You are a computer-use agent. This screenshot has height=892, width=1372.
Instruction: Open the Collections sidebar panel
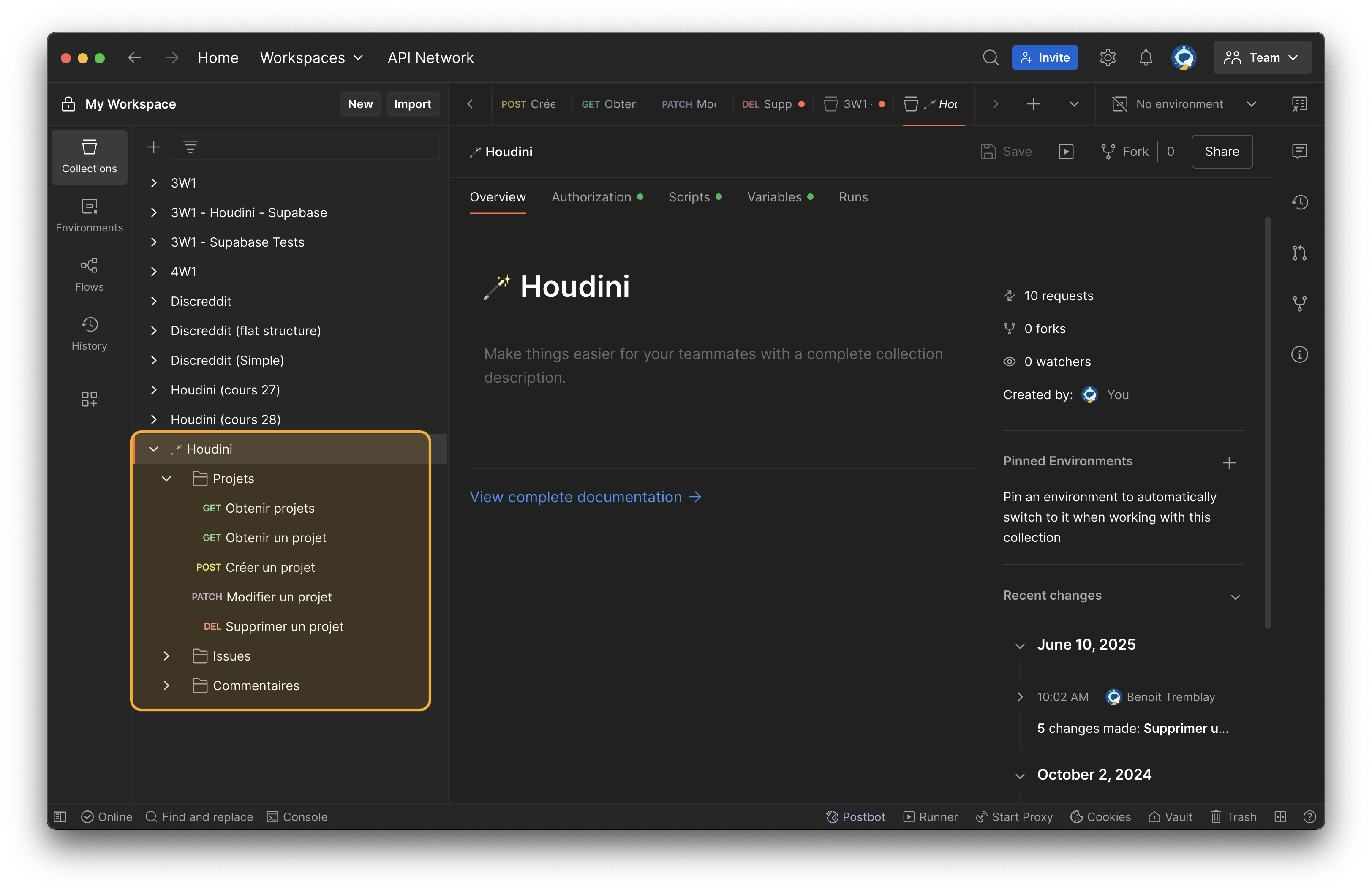(90, 157)
